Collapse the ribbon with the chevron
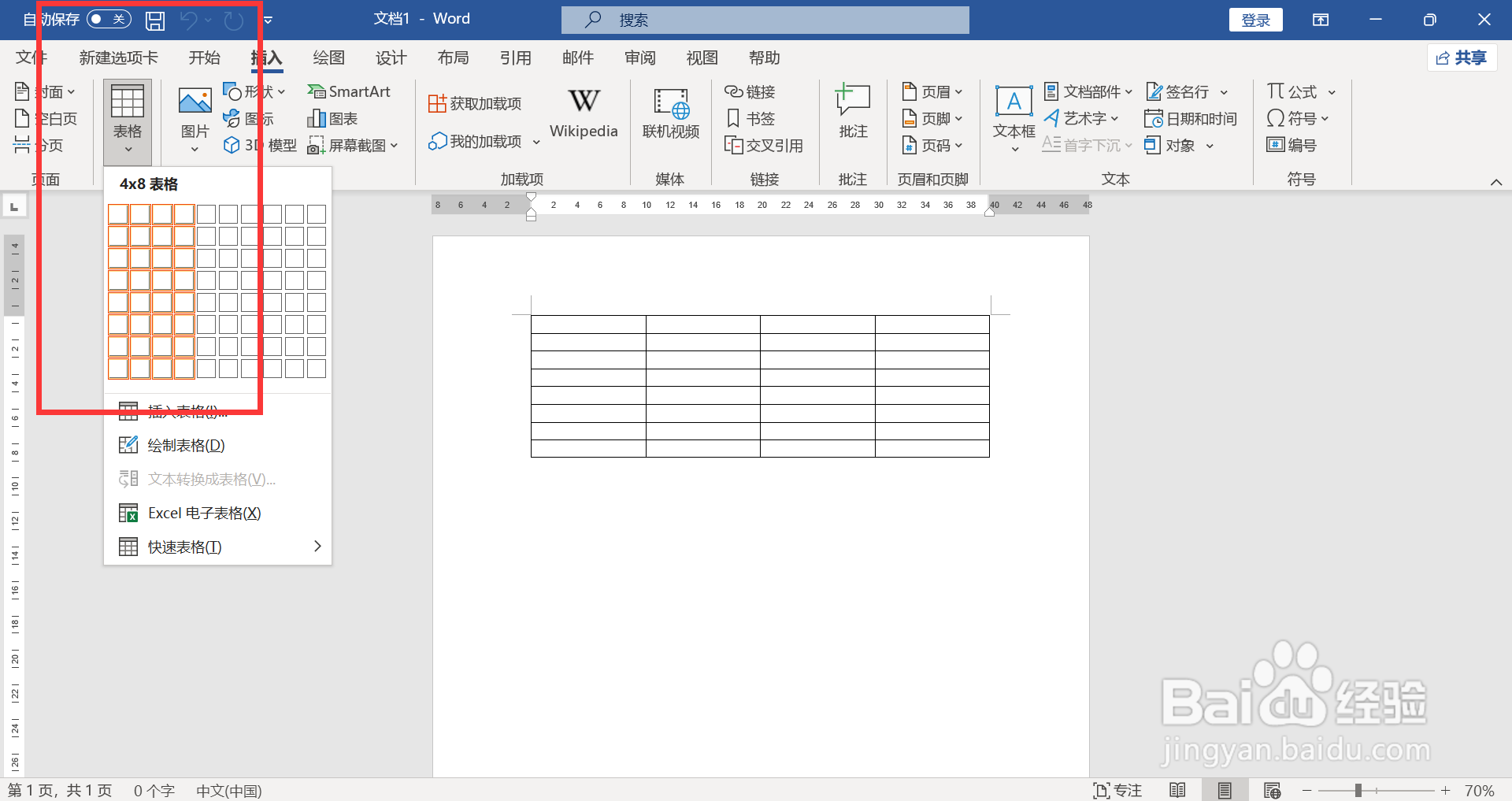1512x801 pixels. tap(1497, 182)
